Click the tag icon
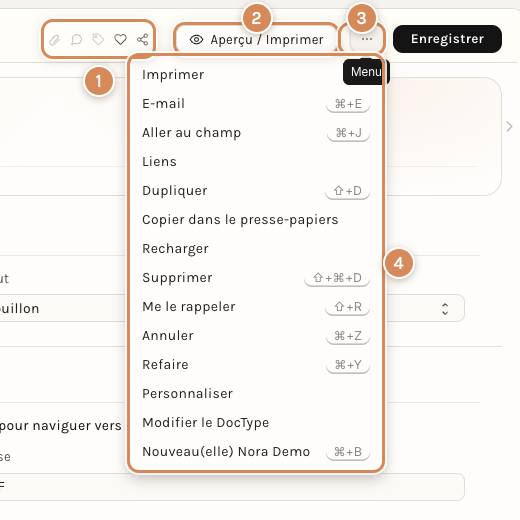 tap(98, 40)
